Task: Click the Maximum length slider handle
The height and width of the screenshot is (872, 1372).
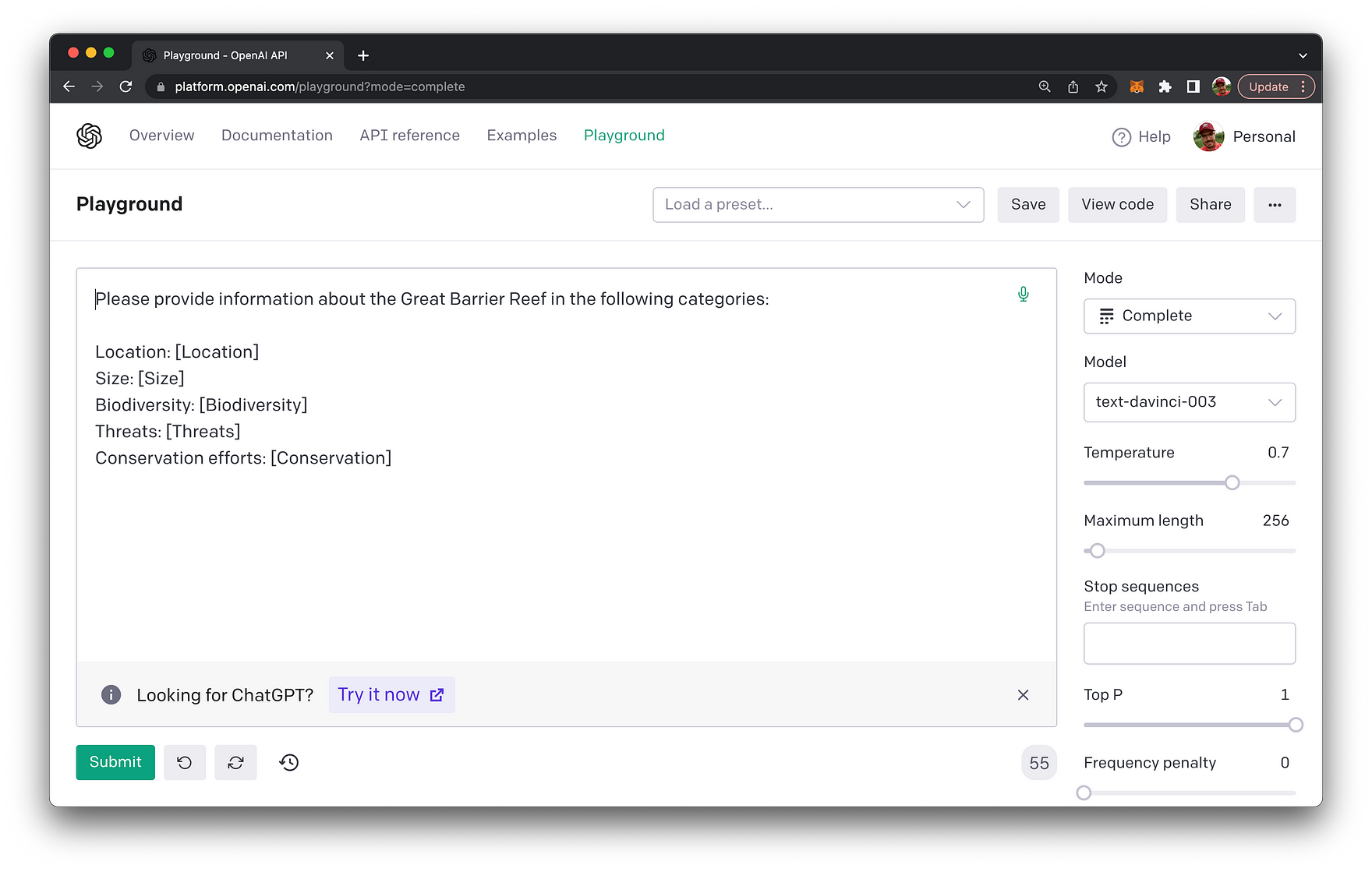Action: point(1098,551)
